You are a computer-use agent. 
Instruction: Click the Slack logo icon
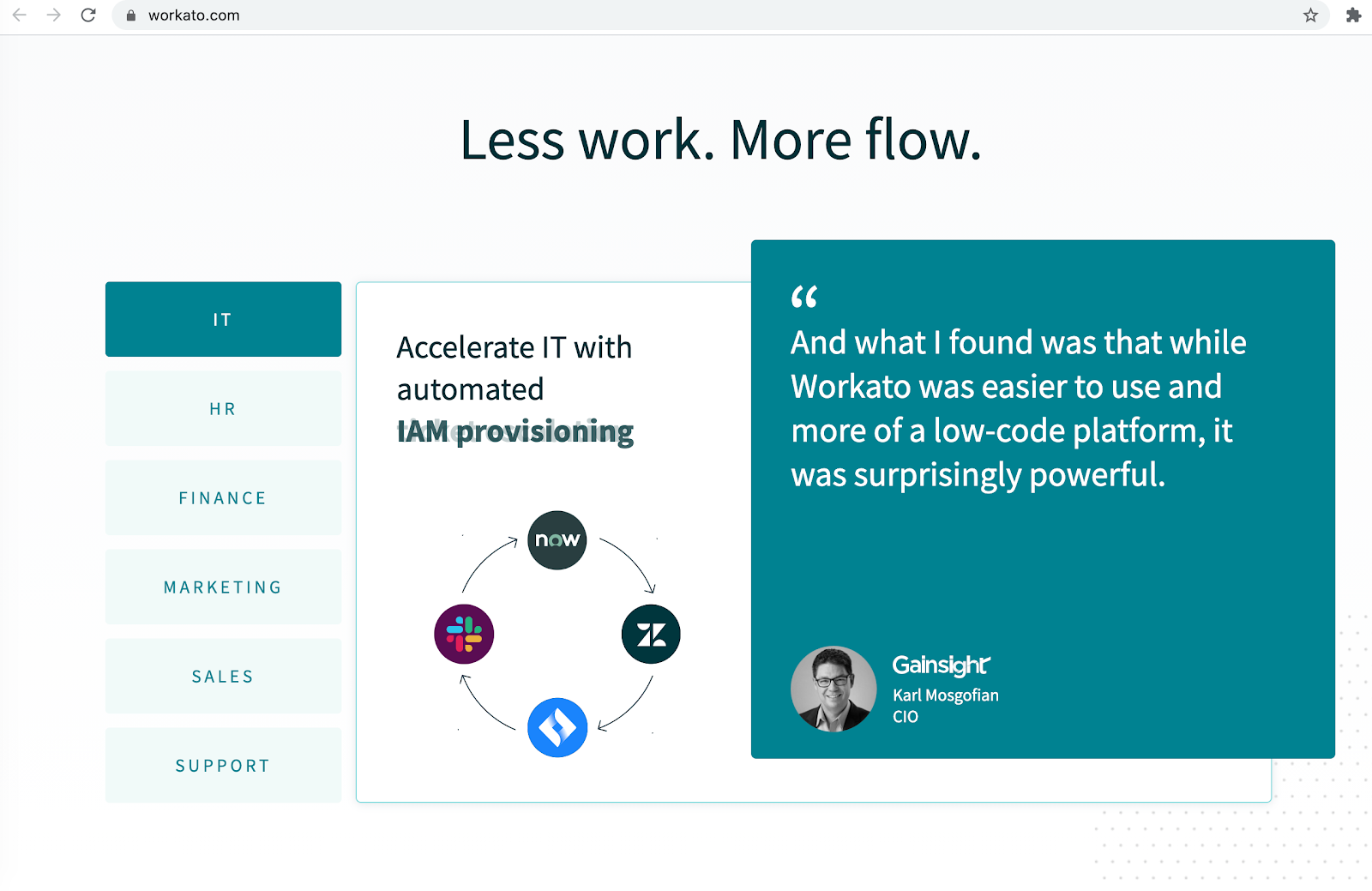tap(464, 635)
